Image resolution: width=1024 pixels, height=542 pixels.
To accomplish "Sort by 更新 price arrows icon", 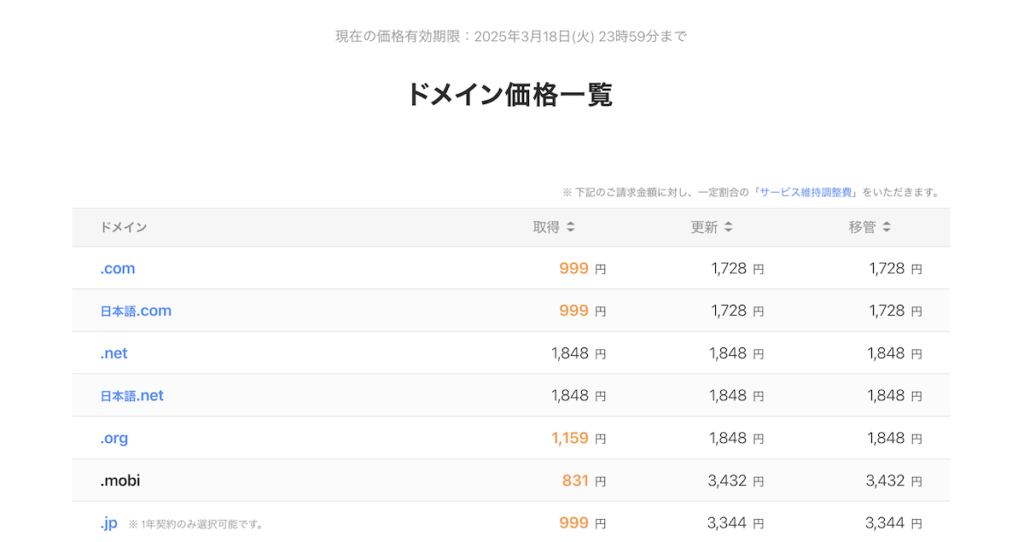I will pyautogui.click(x=729, y=227).
